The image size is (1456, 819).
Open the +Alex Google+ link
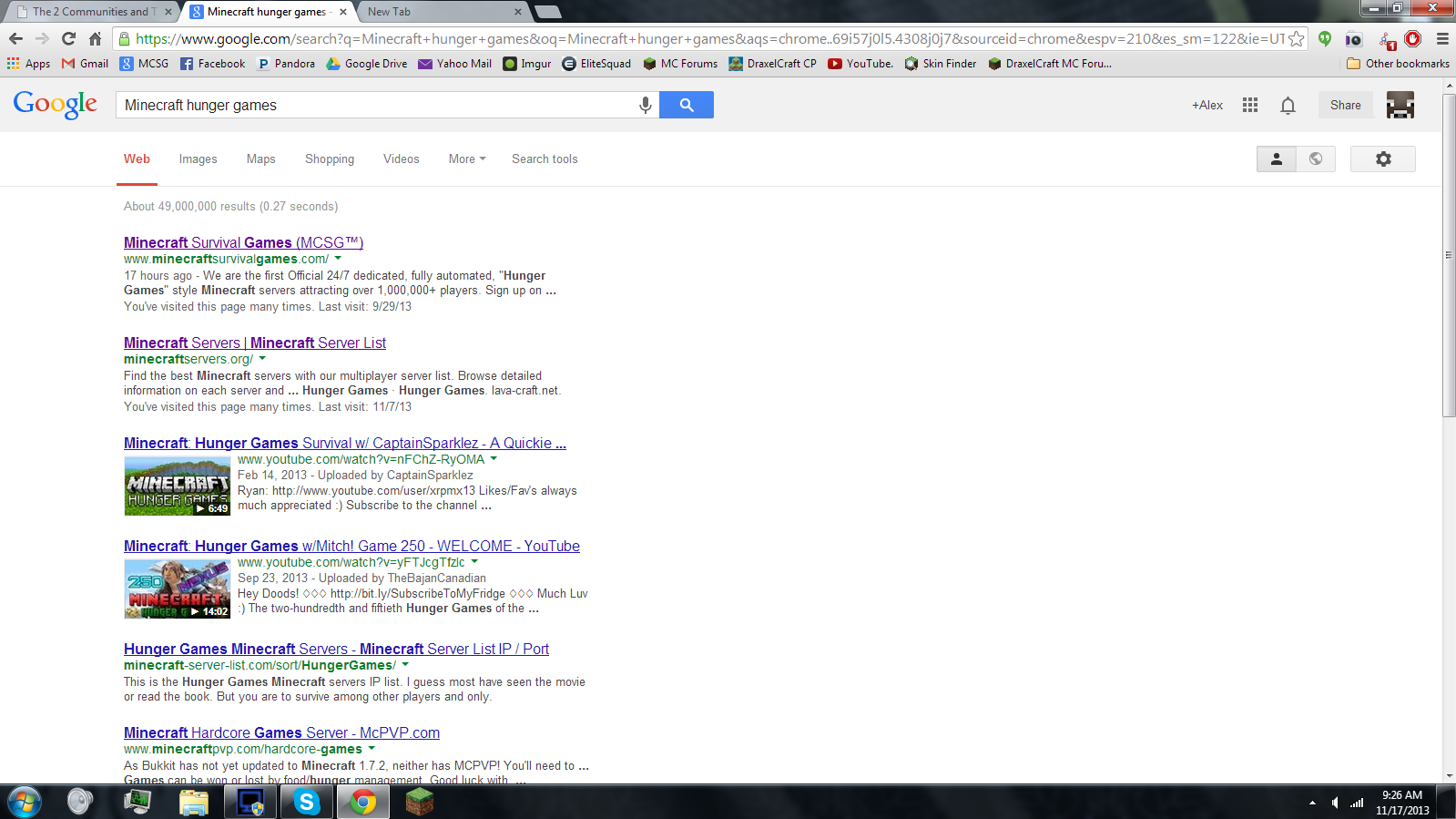click(x=1207, y=105)
